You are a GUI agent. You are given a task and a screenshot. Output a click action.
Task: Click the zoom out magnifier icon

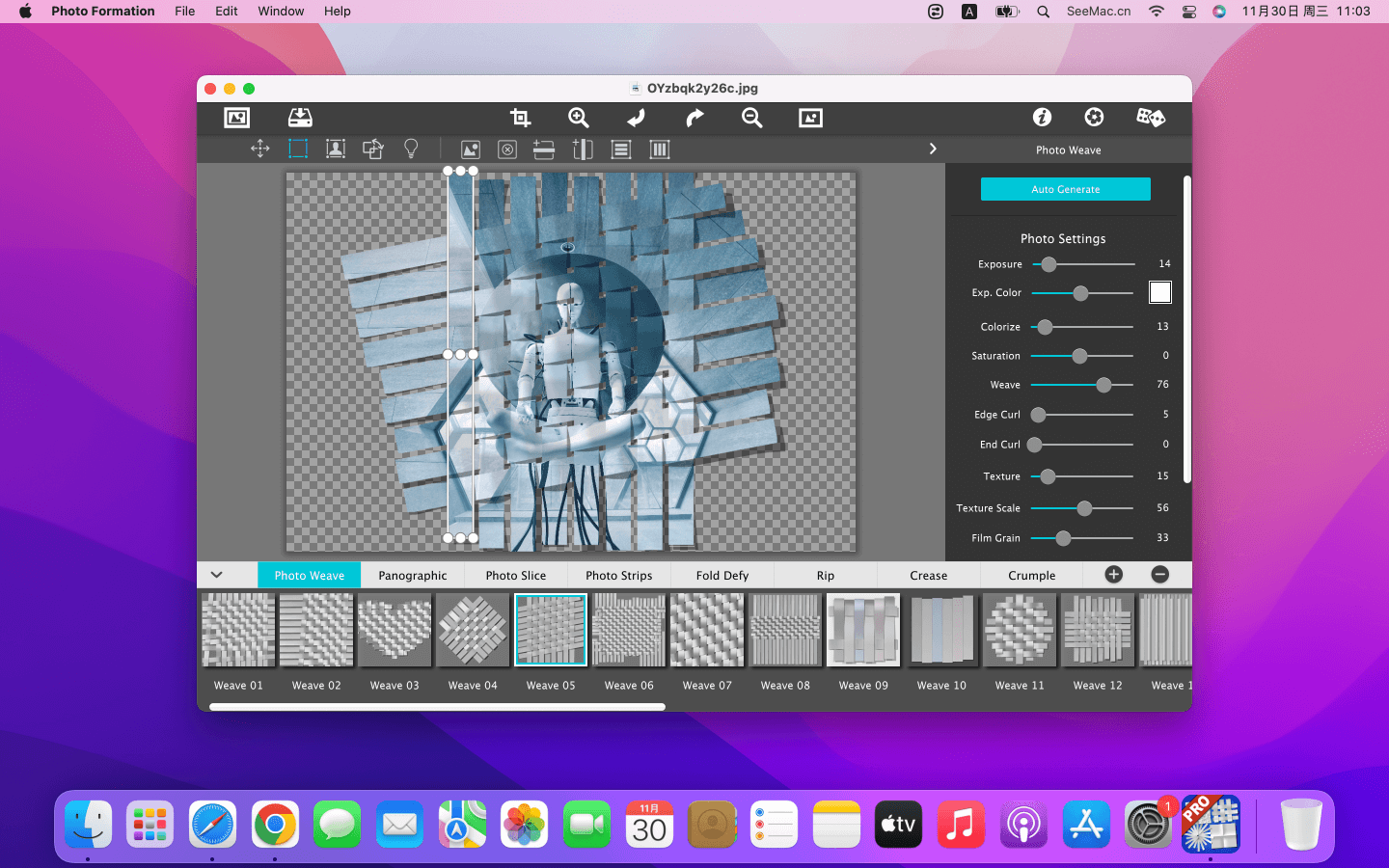point(752,118)
